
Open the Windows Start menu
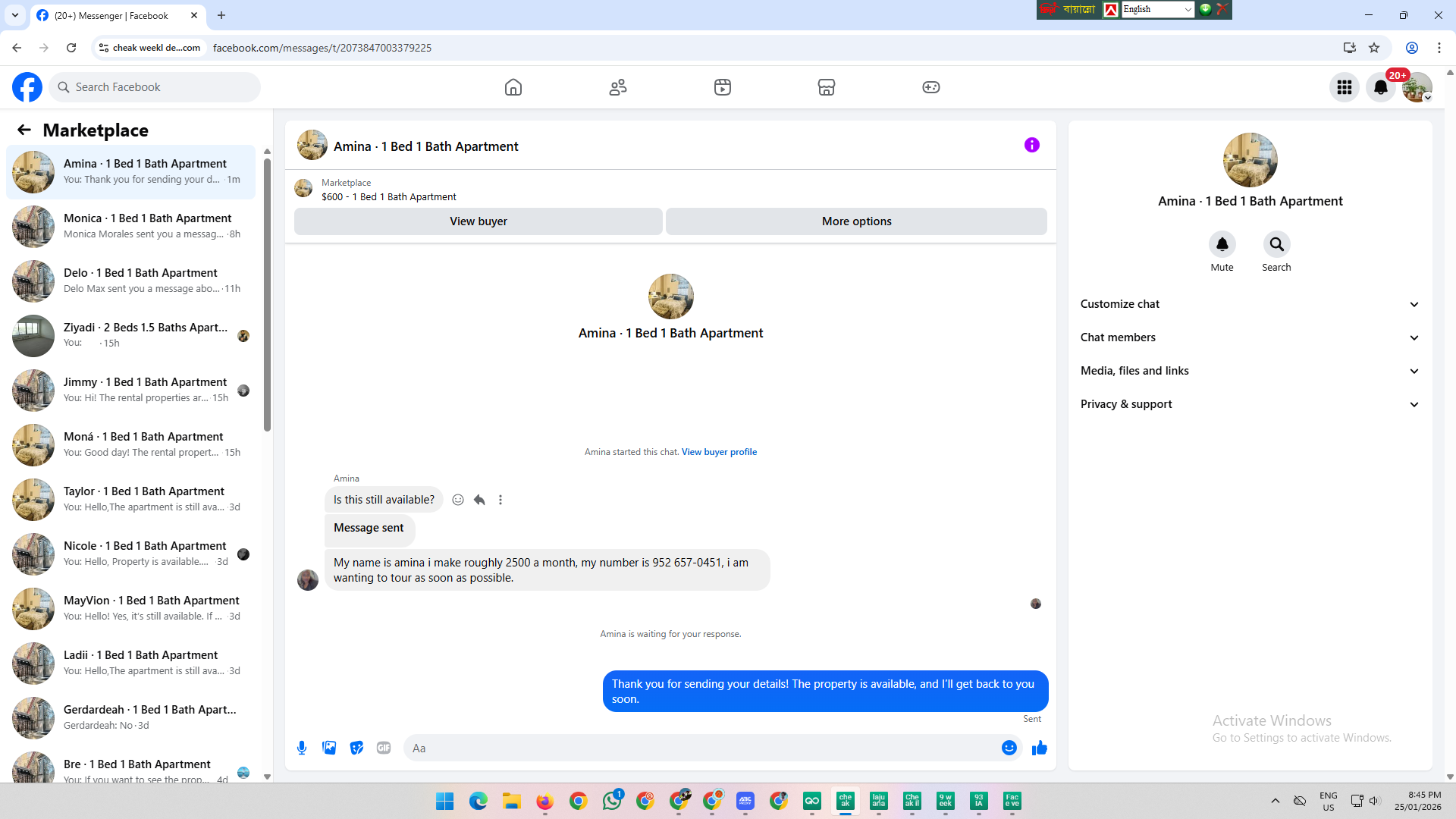click(445, 801)
